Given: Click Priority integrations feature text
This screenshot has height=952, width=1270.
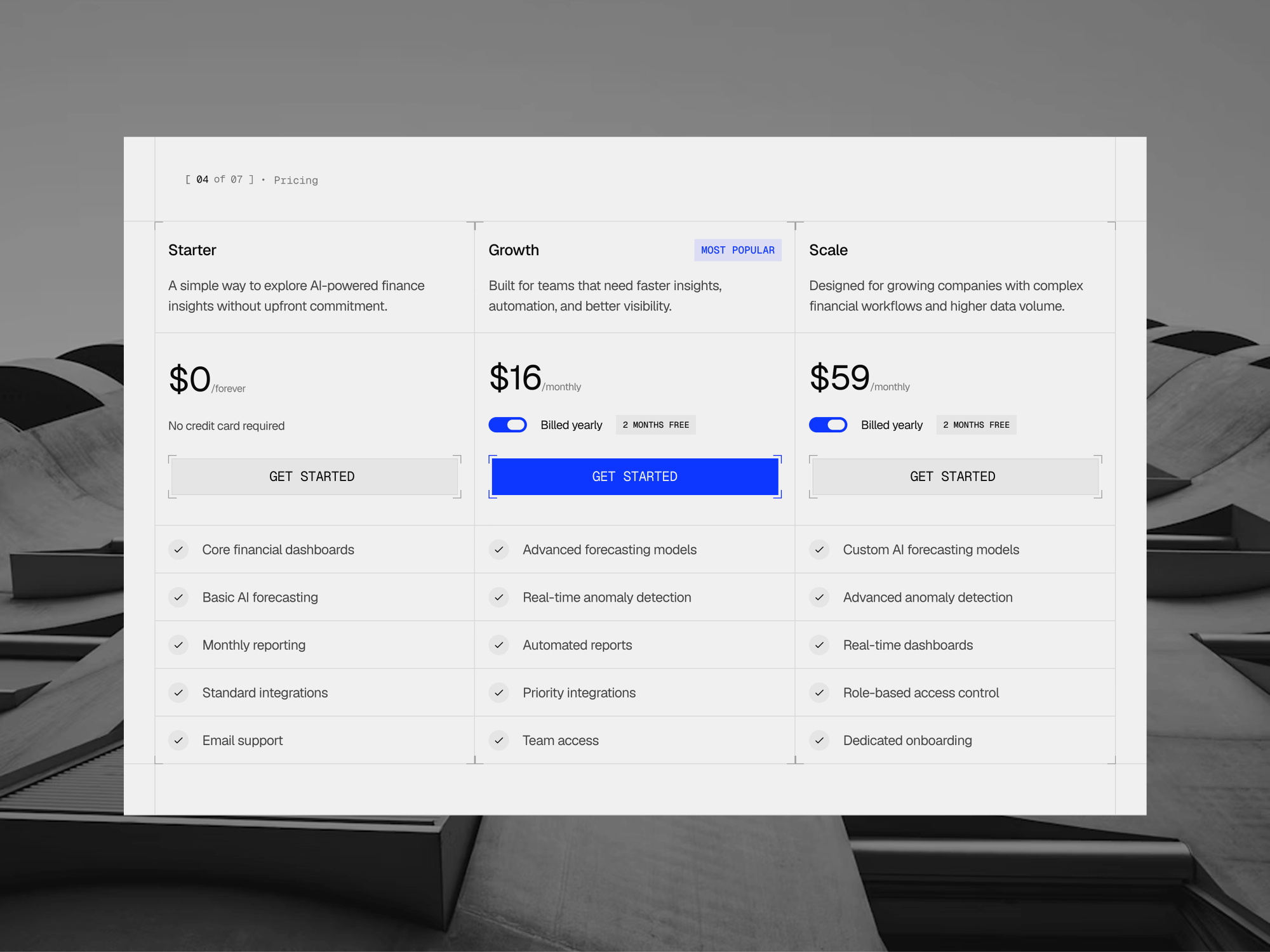Looking at the screenshot, I should click(x=579, y=692).
